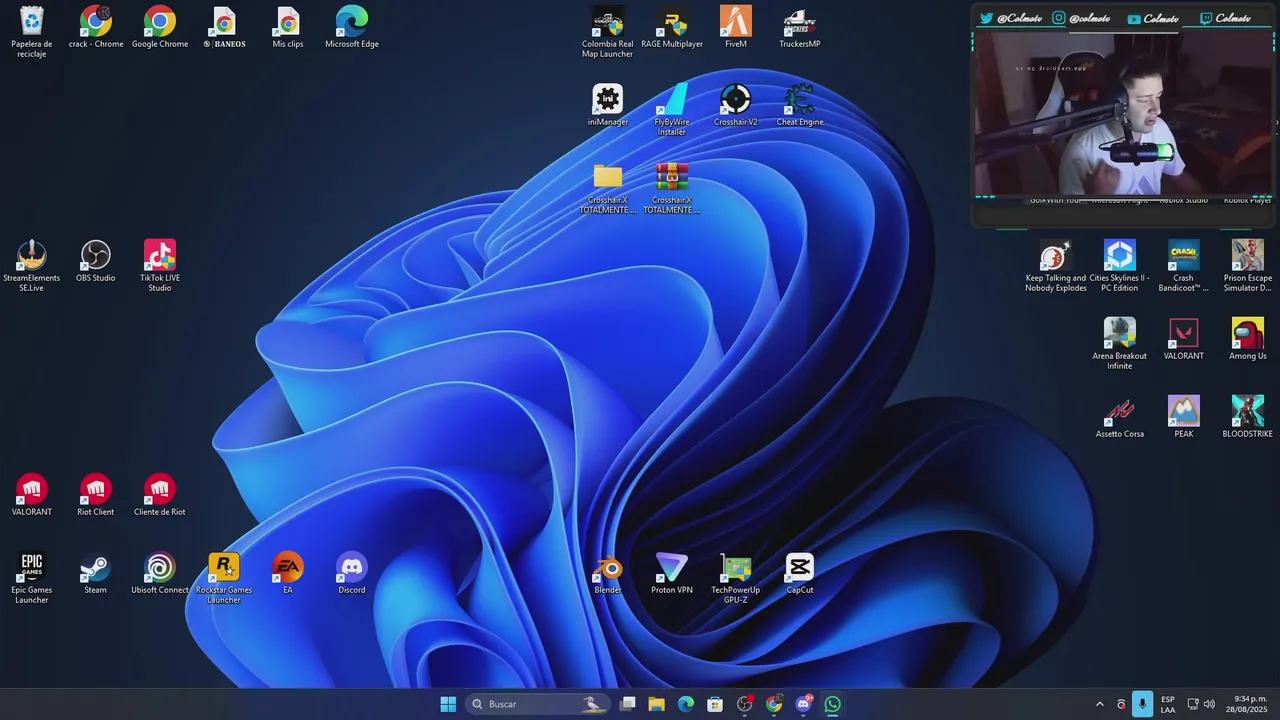The image size is (1280, 720).
Task: Select the BANEOS Chrome shortcut
Action: click(224, 27)
